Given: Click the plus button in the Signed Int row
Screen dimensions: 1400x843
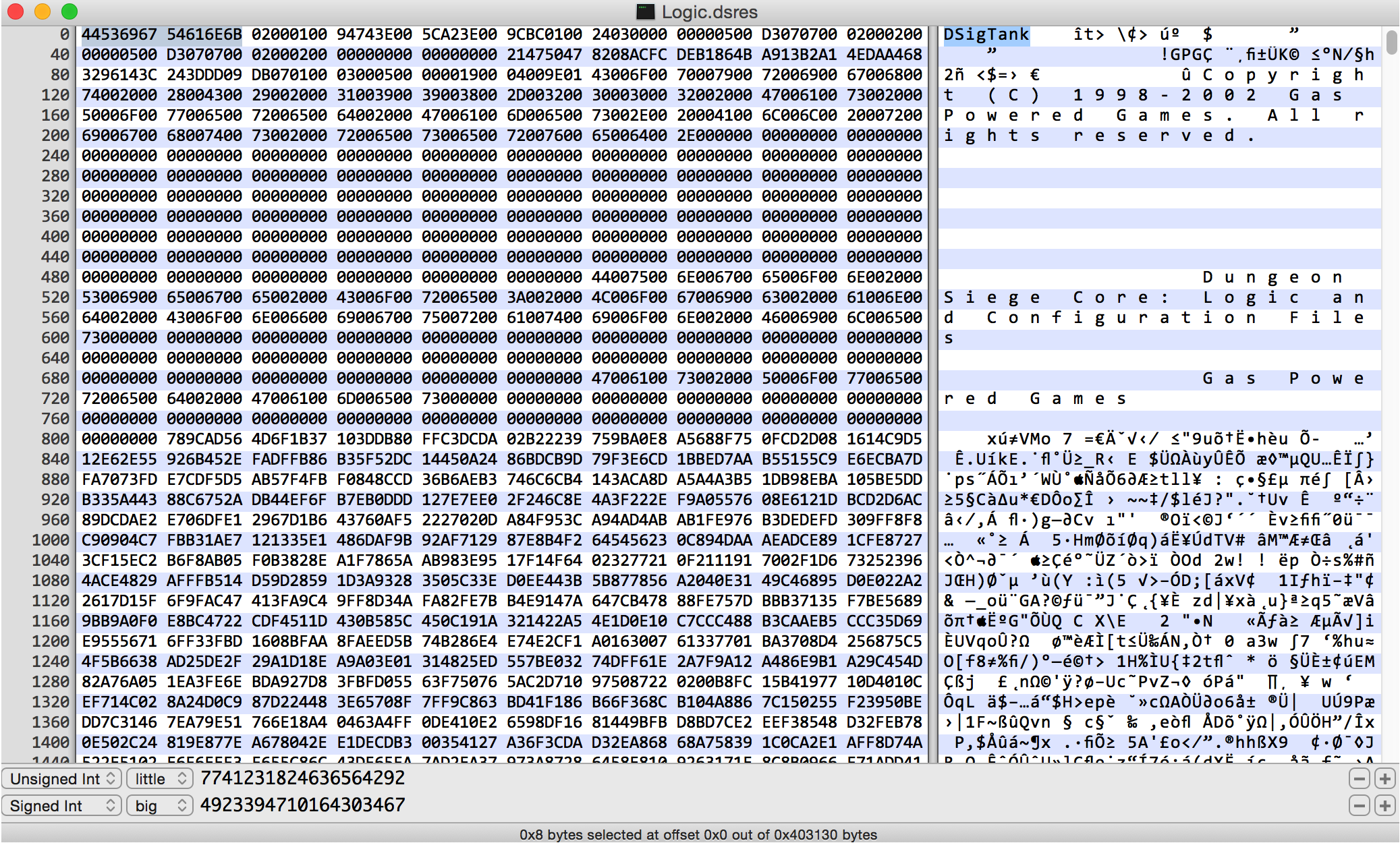Looking at the screenshot, I should tap(1385, 806).
